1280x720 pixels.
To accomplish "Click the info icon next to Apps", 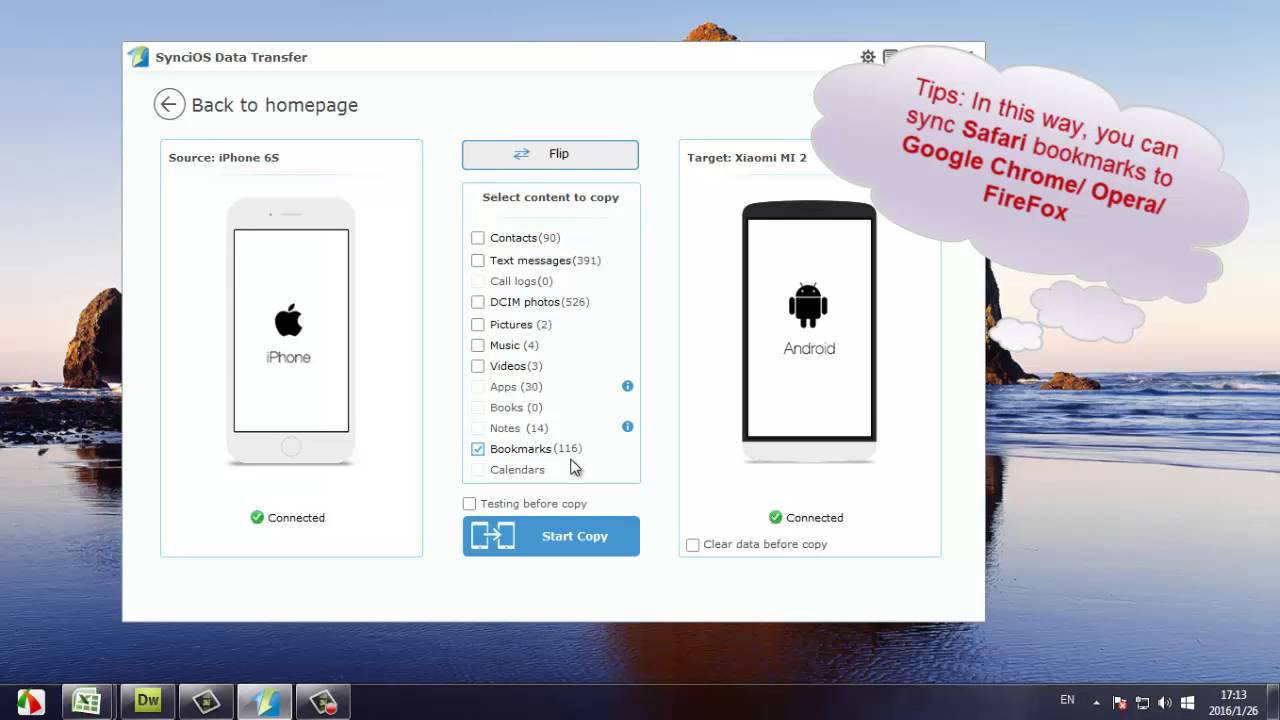I will click(x=628, y=386).
